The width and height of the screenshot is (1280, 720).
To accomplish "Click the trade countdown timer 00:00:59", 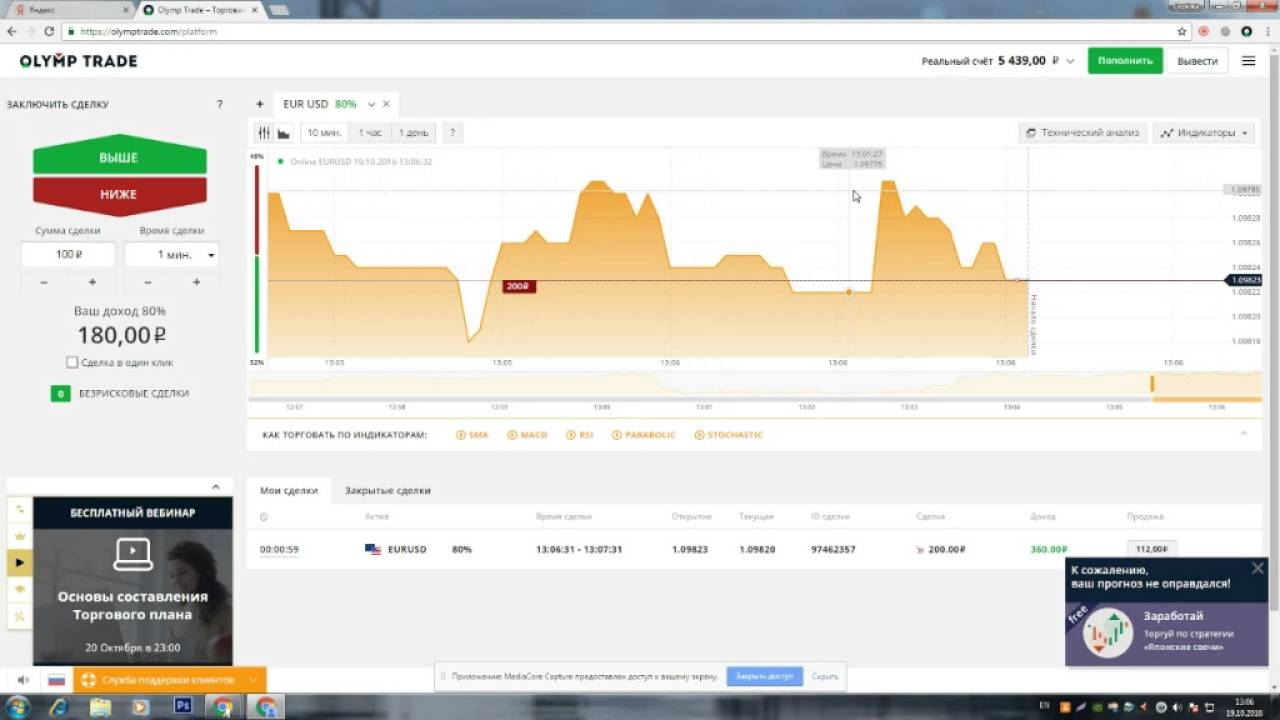I will tap(279, 549).
